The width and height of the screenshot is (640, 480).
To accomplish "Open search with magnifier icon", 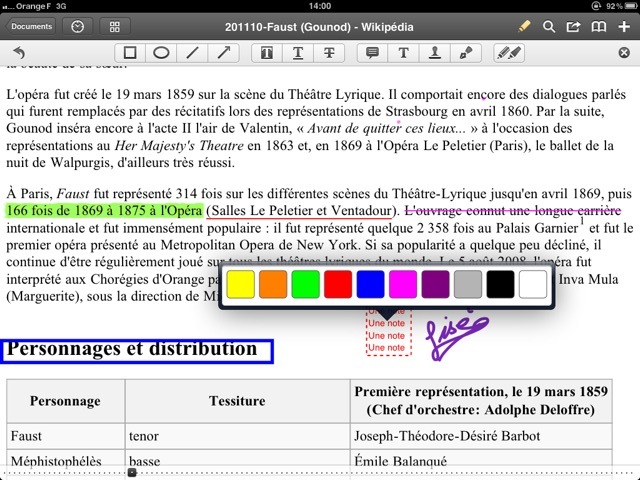I will tap(548, 26).
